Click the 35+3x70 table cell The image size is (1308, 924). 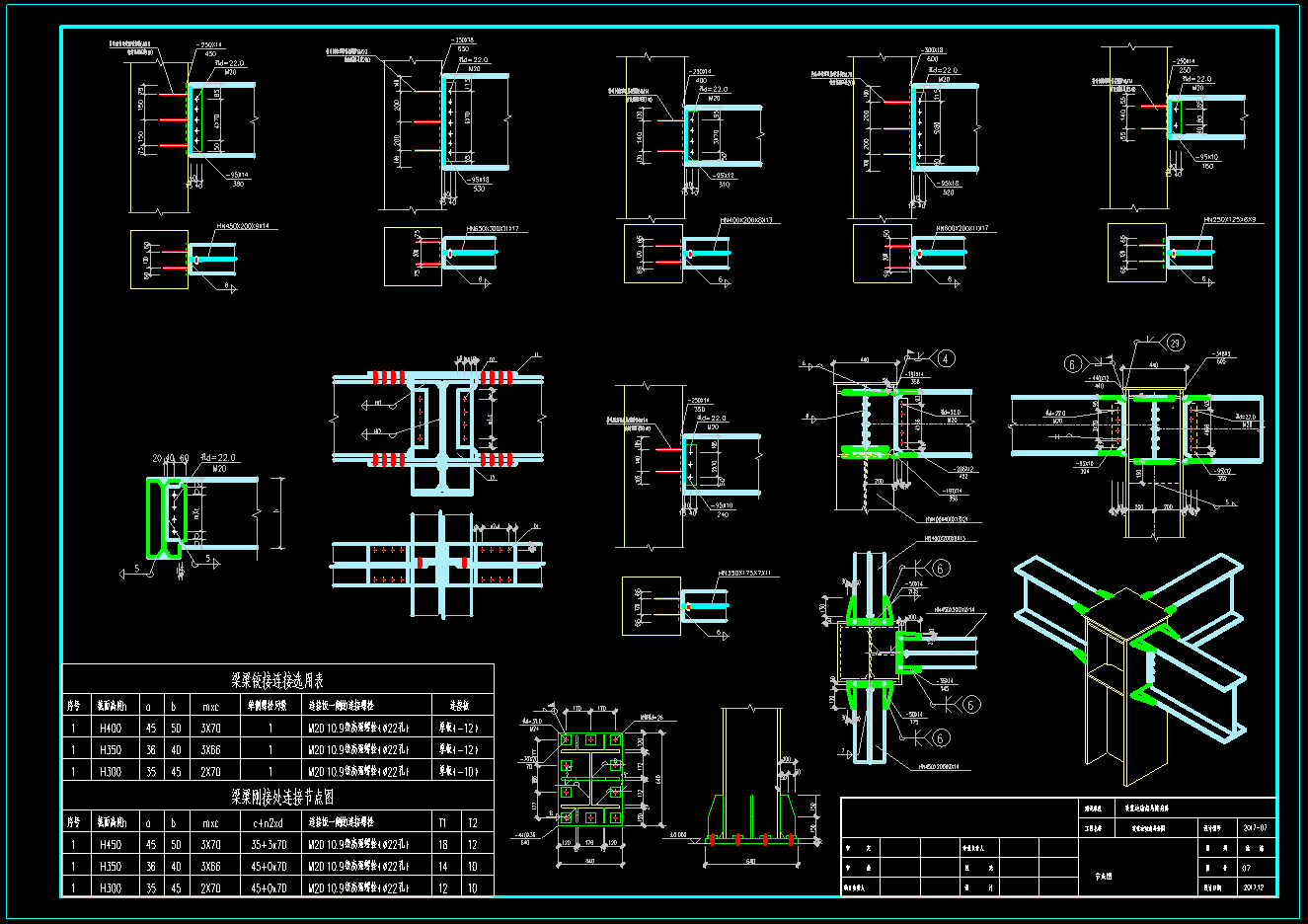coord(269,845)
